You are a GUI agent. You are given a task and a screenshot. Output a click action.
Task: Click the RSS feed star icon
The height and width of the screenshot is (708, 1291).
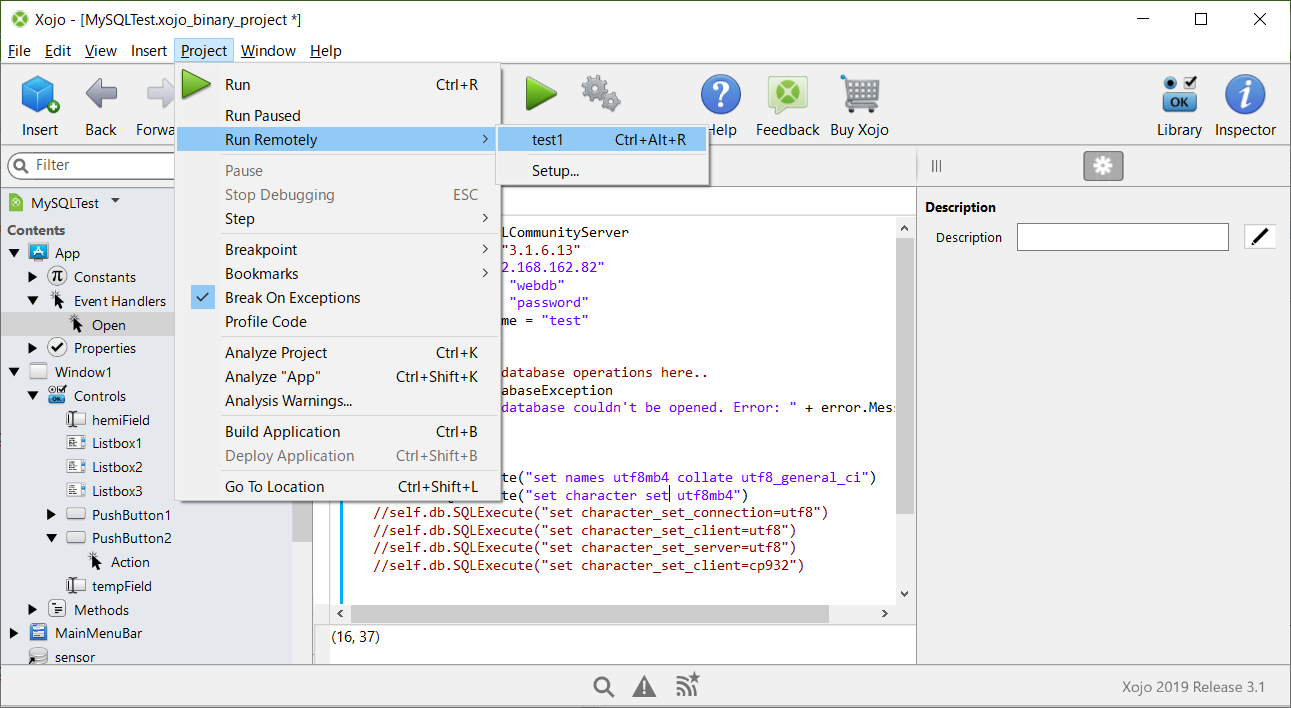pyautogui.click(x=688, y=685)
